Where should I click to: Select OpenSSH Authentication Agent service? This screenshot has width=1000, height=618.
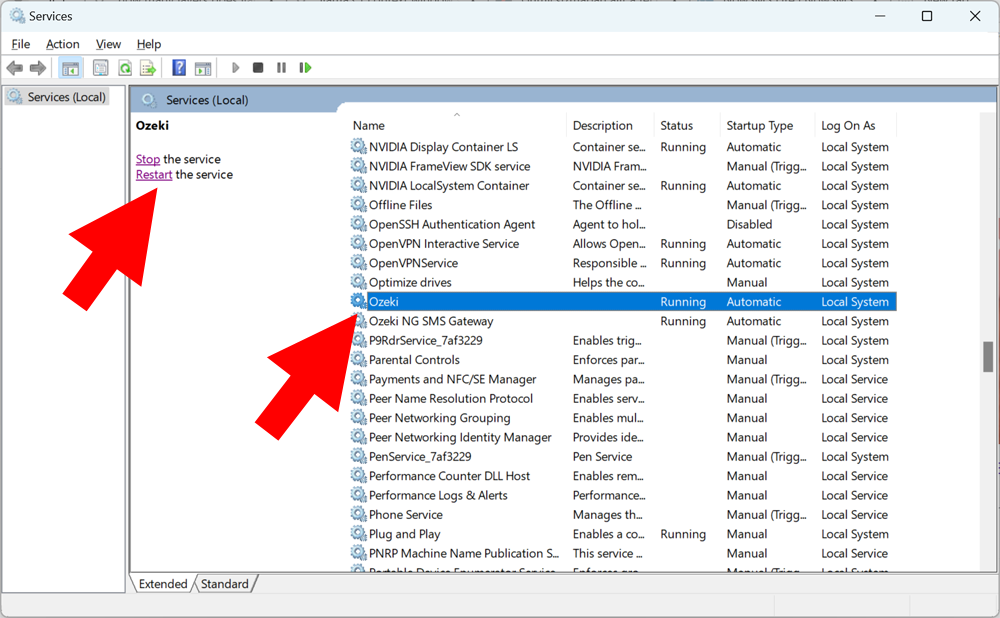pyautogui.click(x=452, y=224)
